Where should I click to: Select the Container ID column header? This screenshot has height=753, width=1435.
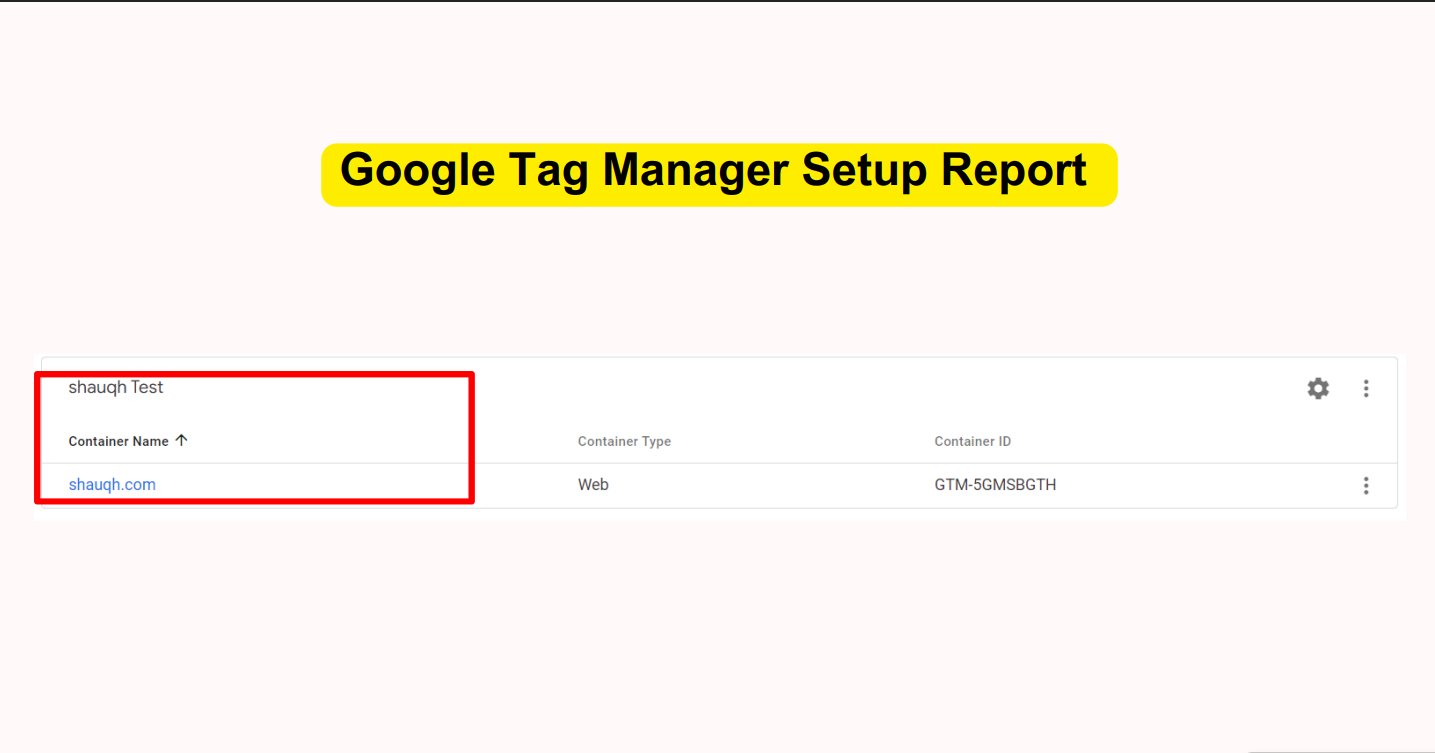973,441
